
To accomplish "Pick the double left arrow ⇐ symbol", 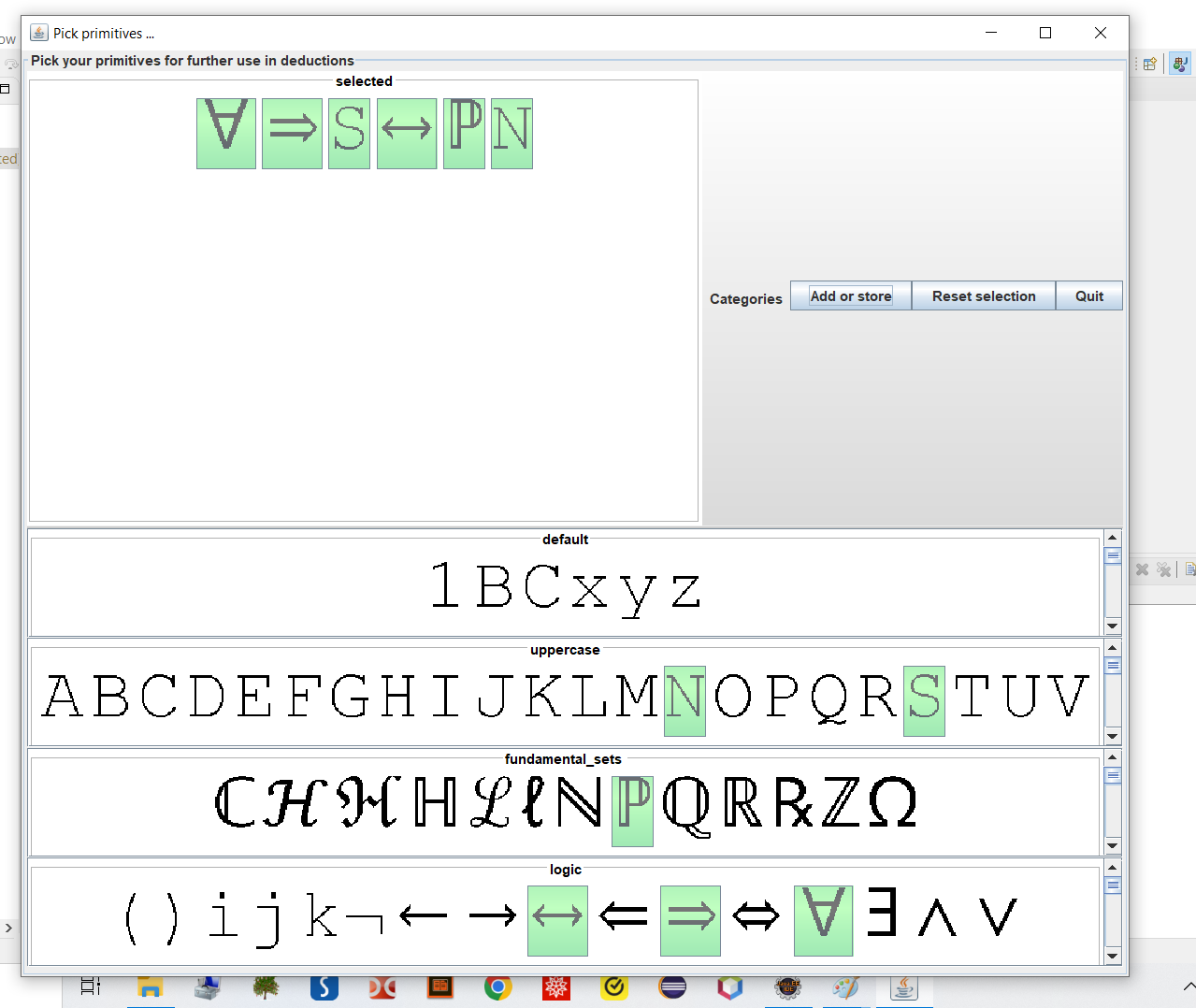I will click(x=623, y=916).
